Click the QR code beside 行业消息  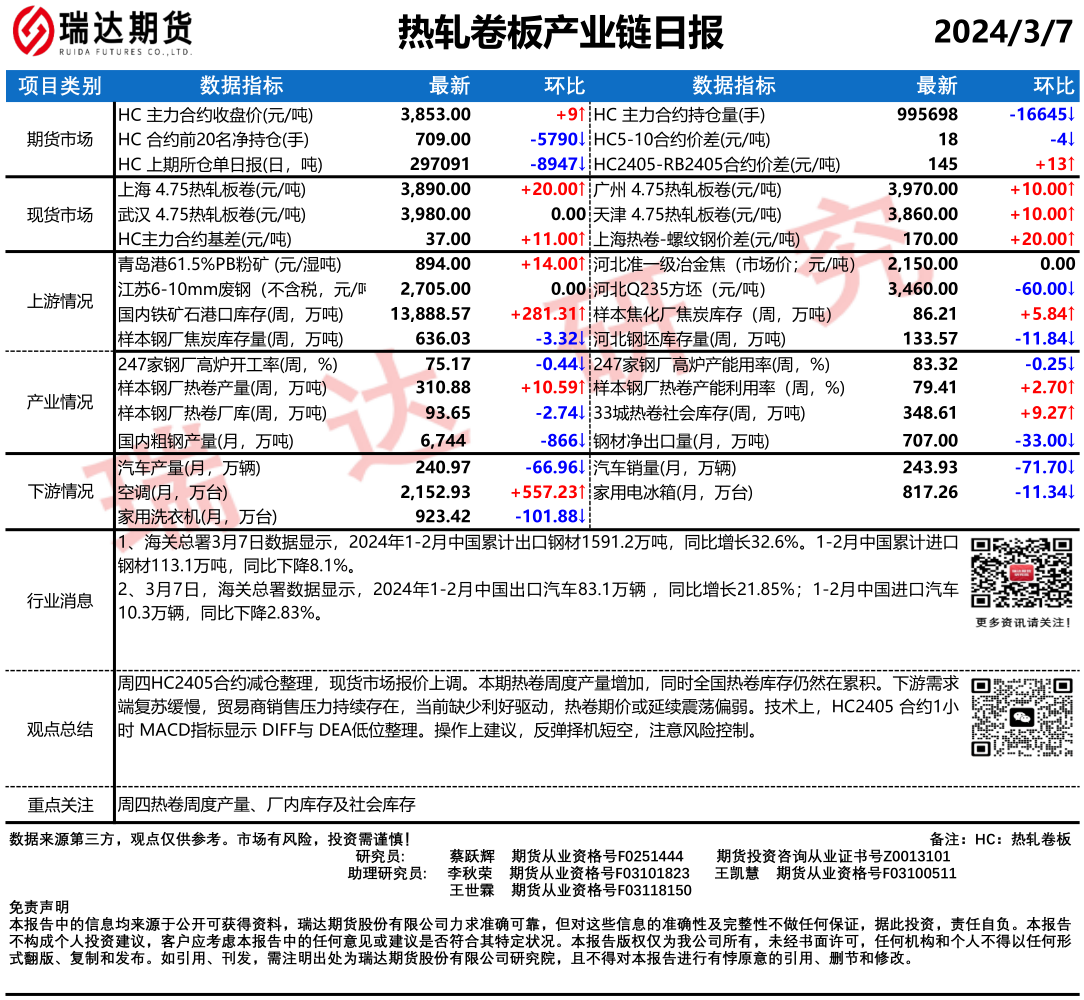[1021, 572]
